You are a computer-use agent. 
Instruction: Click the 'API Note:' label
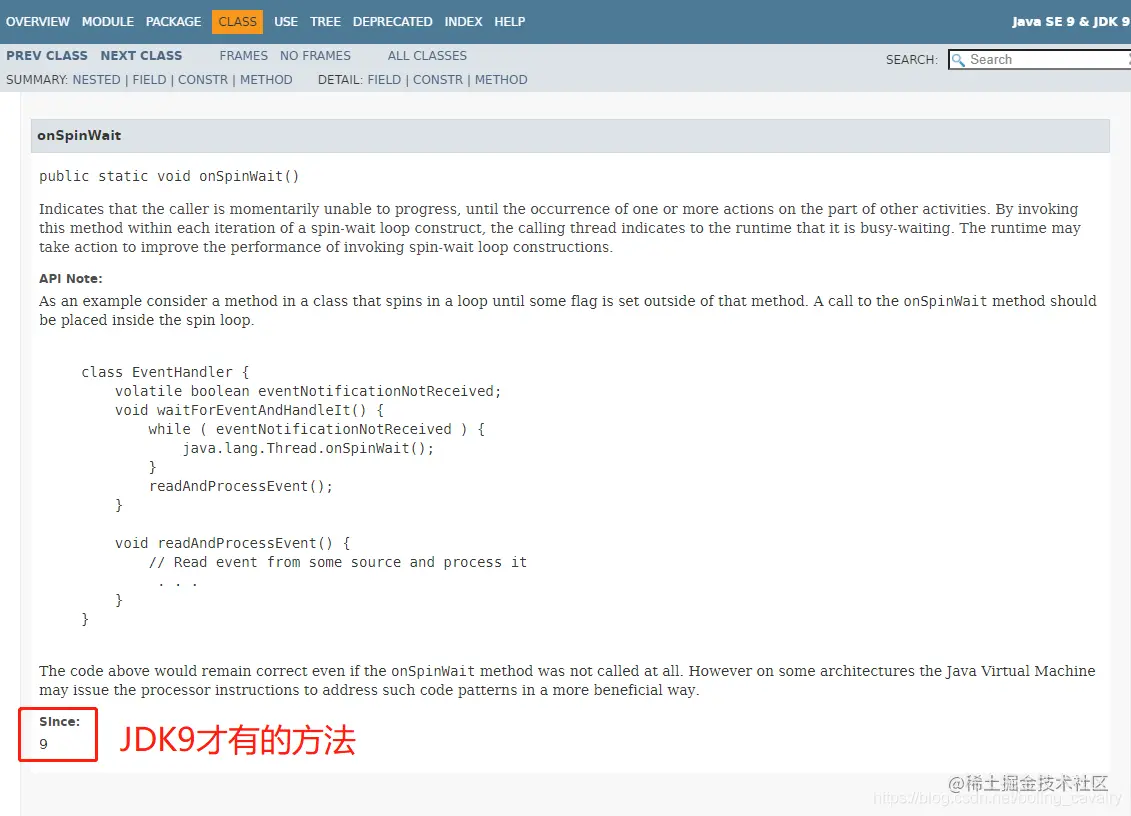tap(71, 278)
